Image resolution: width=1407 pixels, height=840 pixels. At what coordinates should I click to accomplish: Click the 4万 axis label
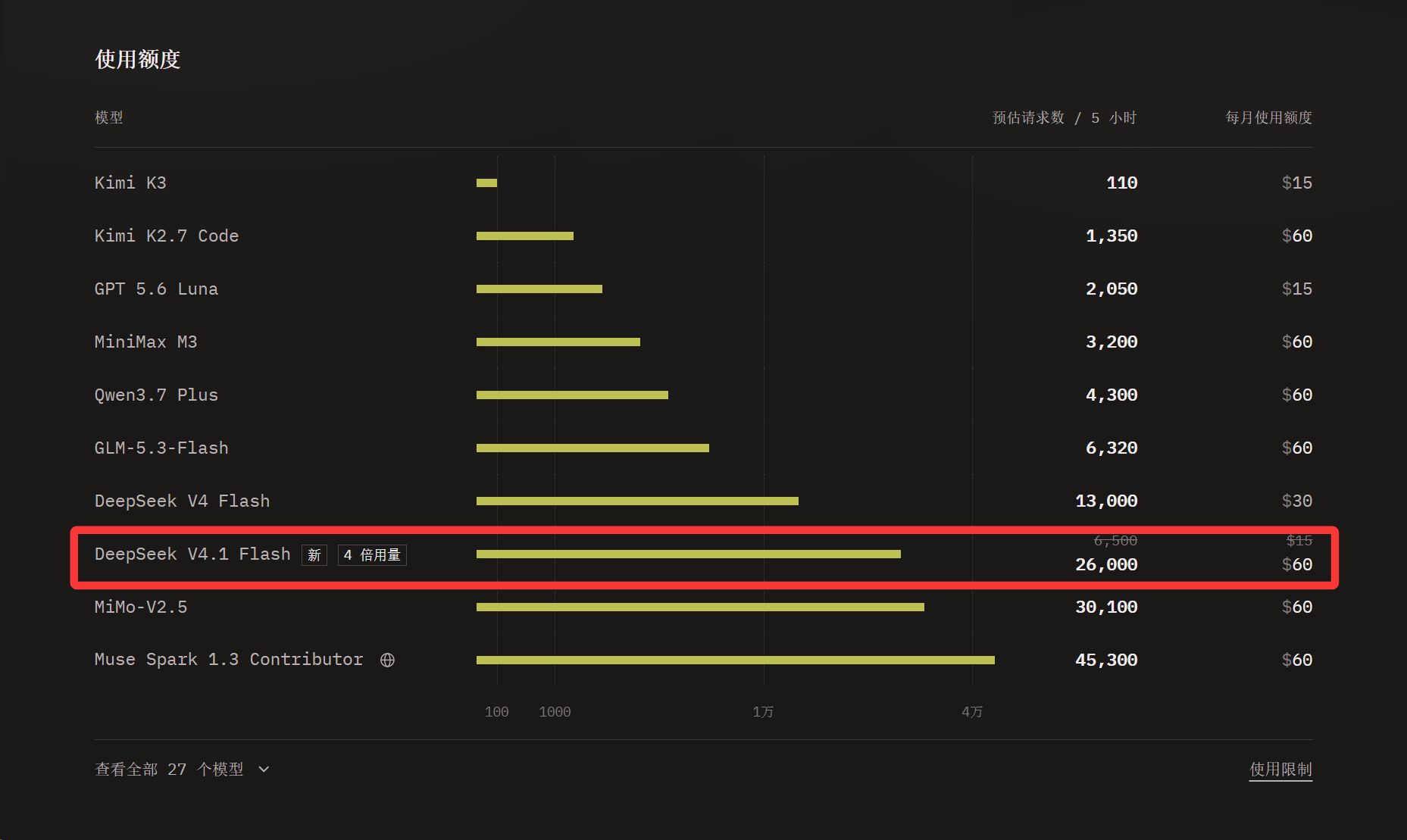(x=972, y=712)
